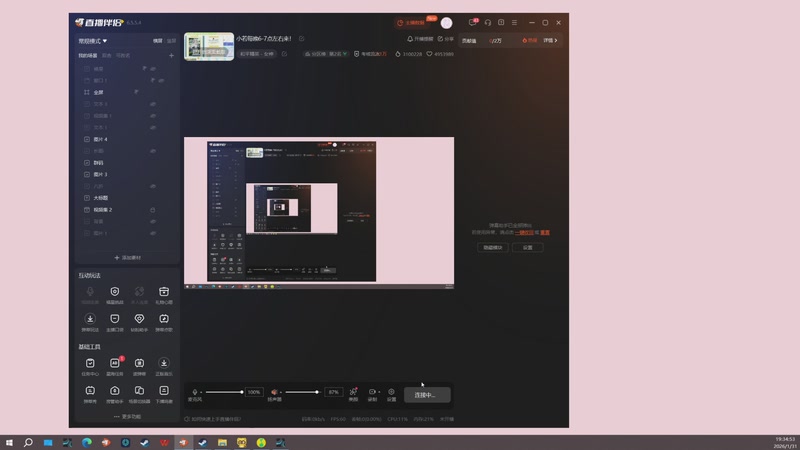Click the user avatar in the title bar
Screen dimensions: 800x450
coord(446,22)
